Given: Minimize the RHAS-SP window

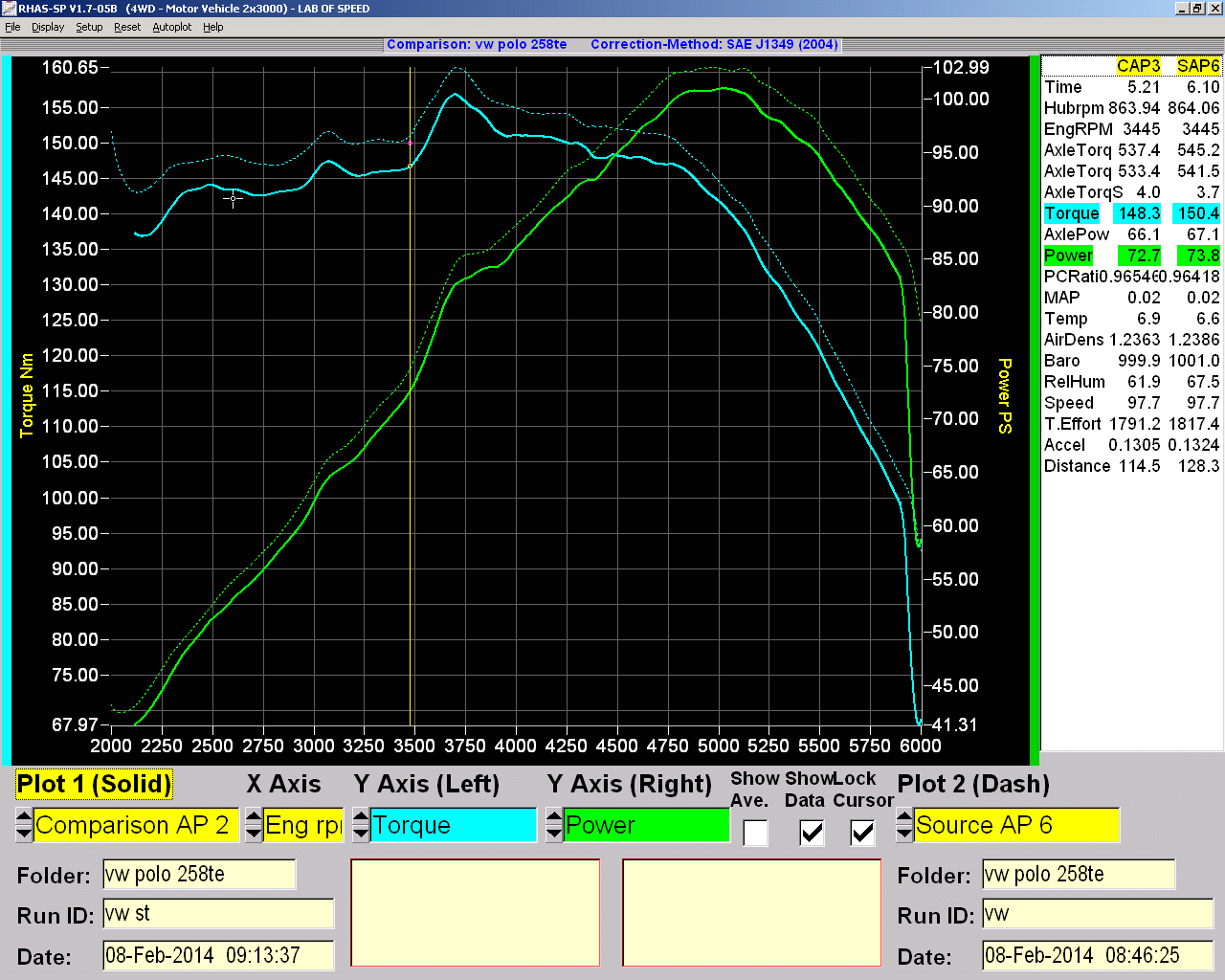Looking at the screenshot, I should [x=1182, y=9].
